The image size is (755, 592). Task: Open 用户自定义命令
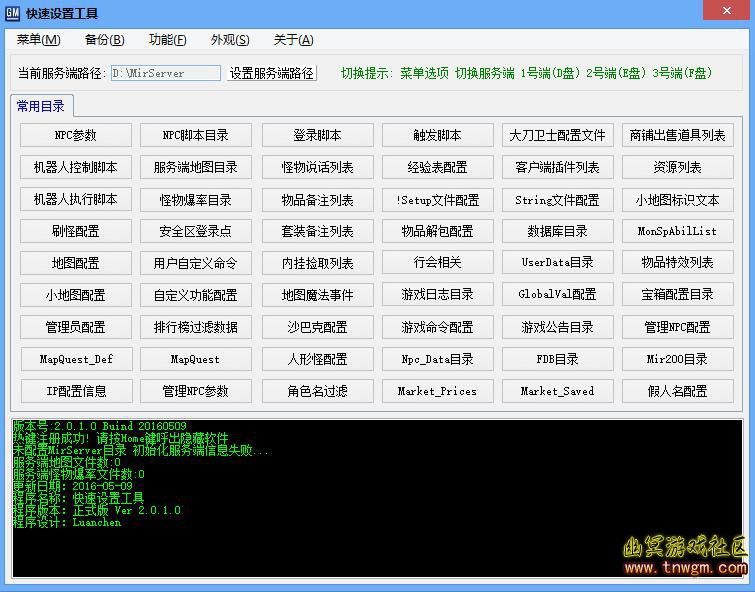(195, 263)
